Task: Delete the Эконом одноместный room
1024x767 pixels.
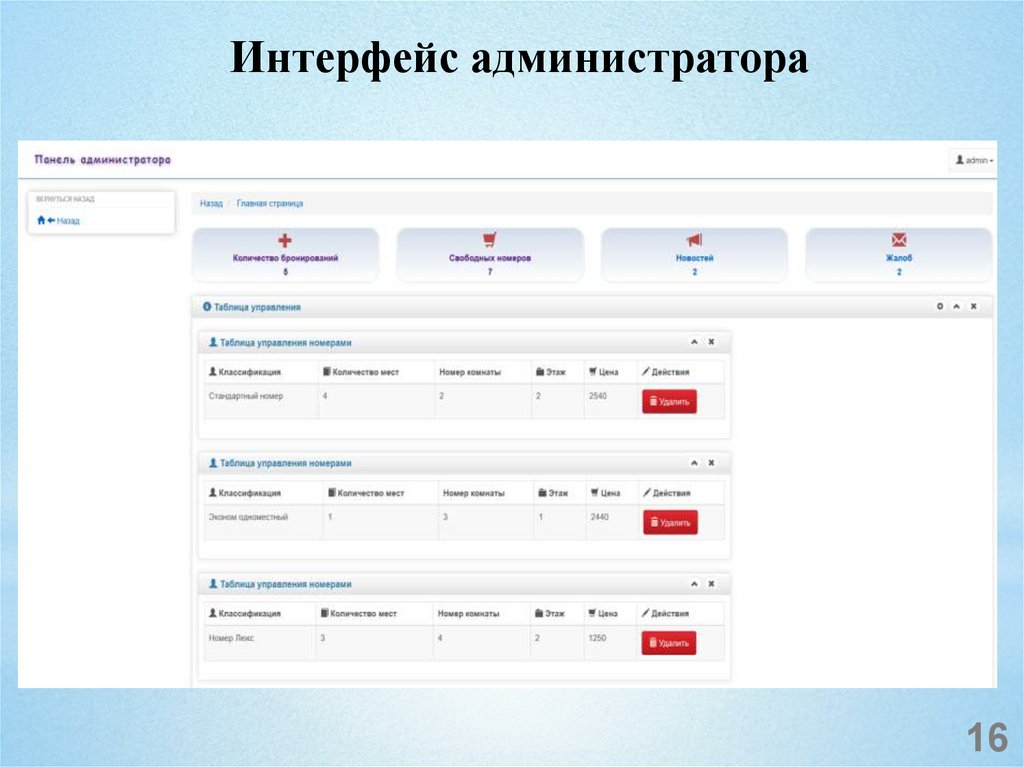Action: (x=670, y=523)
